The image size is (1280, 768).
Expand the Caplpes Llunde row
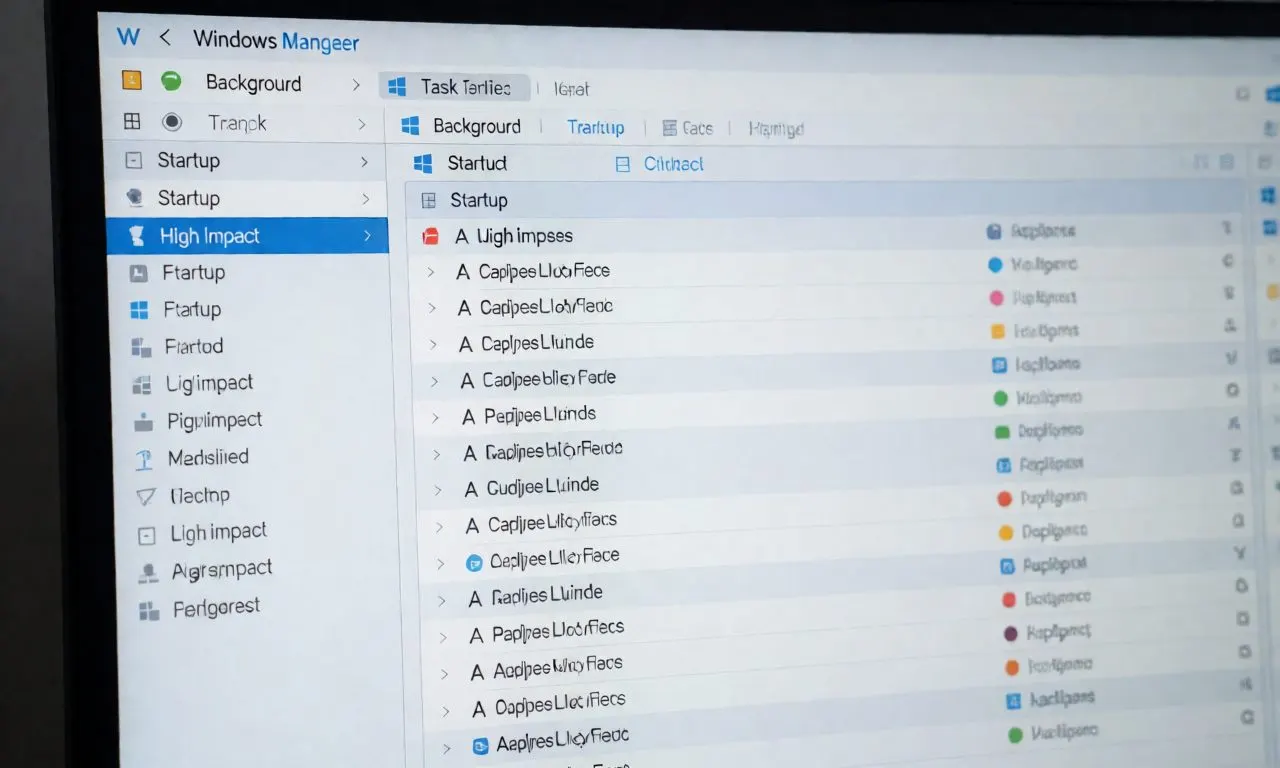(433, 344)
